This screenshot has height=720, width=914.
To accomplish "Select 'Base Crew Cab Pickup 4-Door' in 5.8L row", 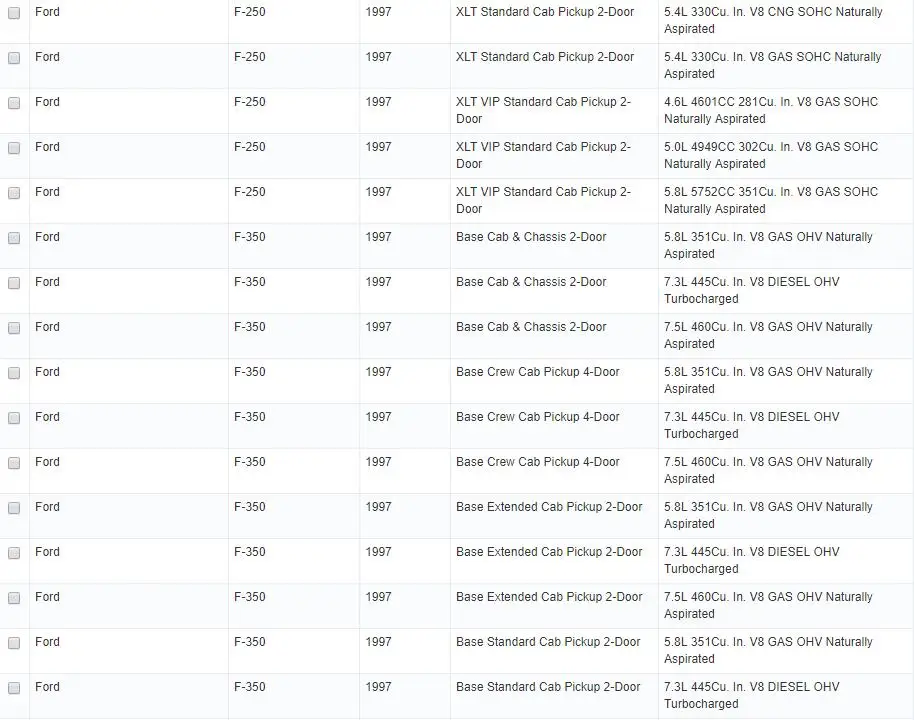I will point(537,372).
